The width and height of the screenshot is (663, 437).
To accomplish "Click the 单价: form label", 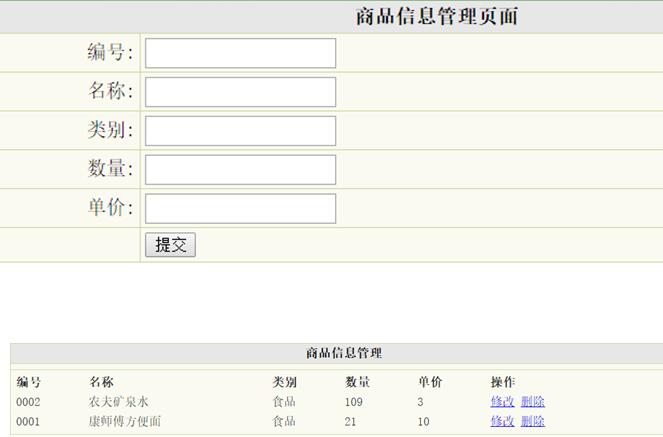I will [x=110, y=208].
